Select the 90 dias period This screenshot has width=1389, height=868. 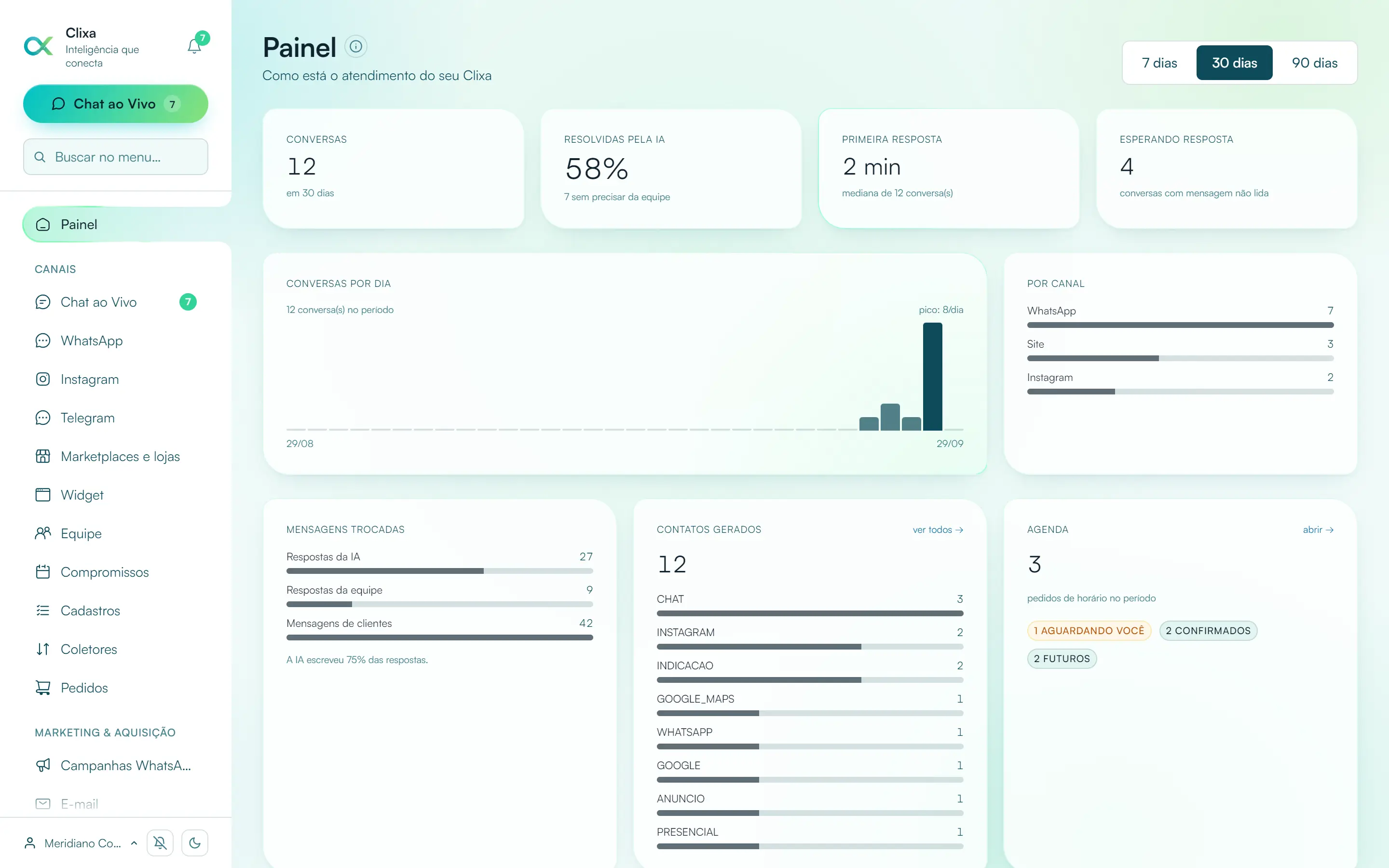tap(1314, 63)
